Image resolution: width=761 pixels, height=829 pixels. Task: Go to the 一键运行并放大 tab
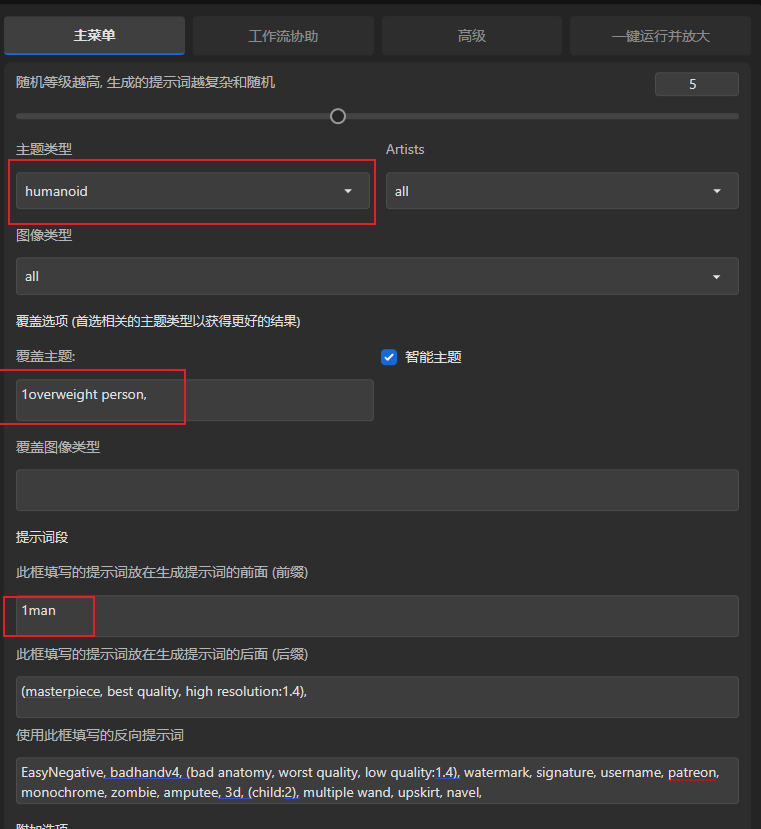pos(660,36)
